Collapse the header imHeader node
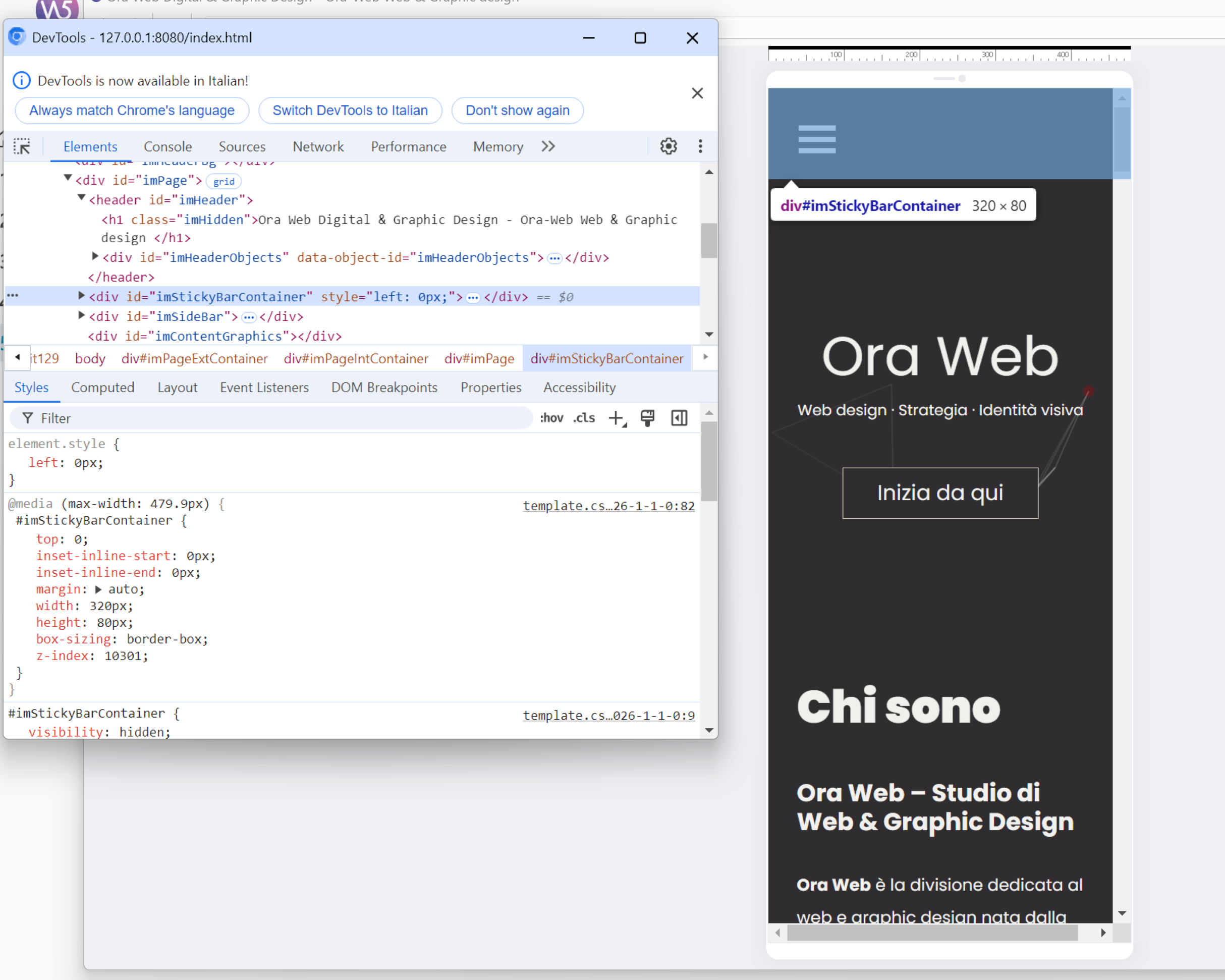 tap(81, 198)
